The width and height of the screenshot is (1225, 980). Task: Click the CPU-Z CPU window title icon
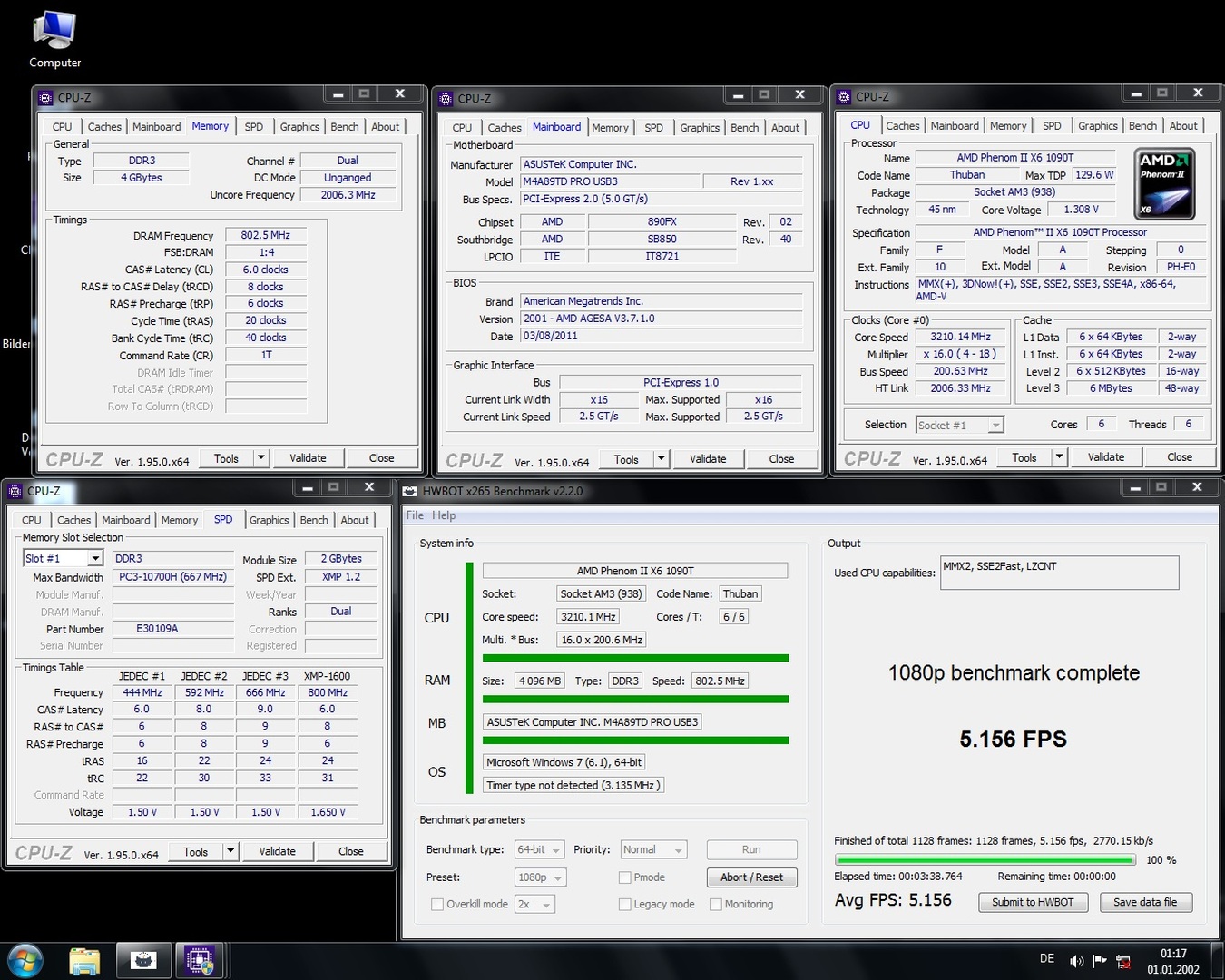(x=844, y=96)
